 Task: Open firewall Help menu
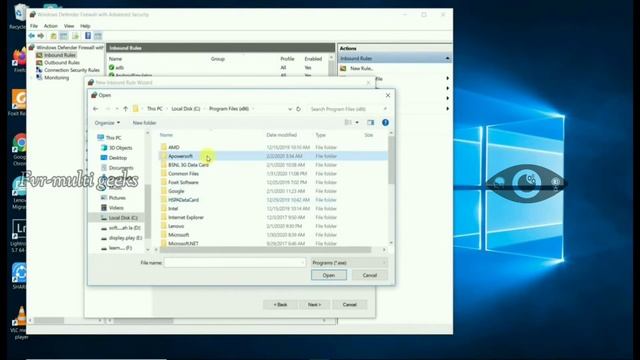(85, 26)
